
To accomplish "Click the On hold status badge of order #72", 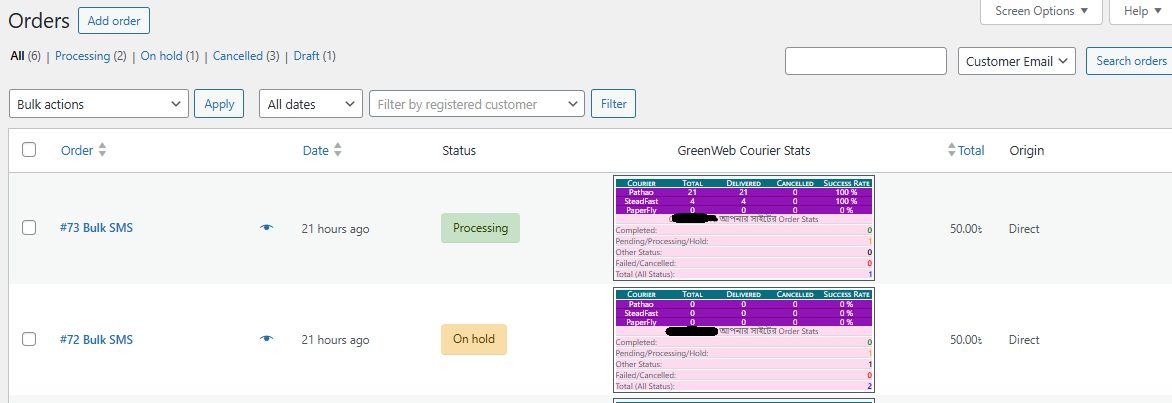I will (474, 339).
